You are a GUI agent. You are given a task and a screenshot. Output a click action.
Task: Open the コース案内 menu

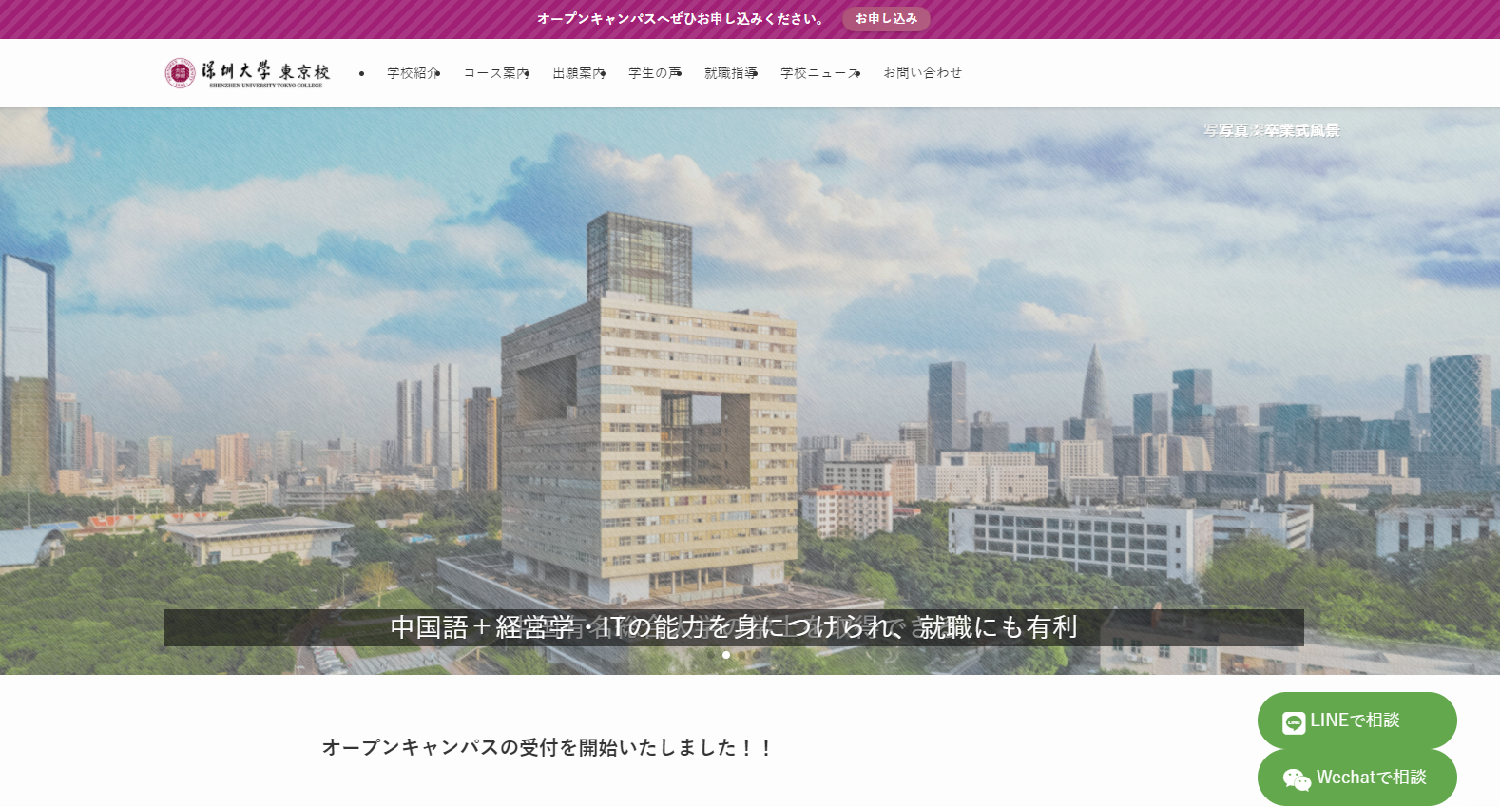[495, 73]
